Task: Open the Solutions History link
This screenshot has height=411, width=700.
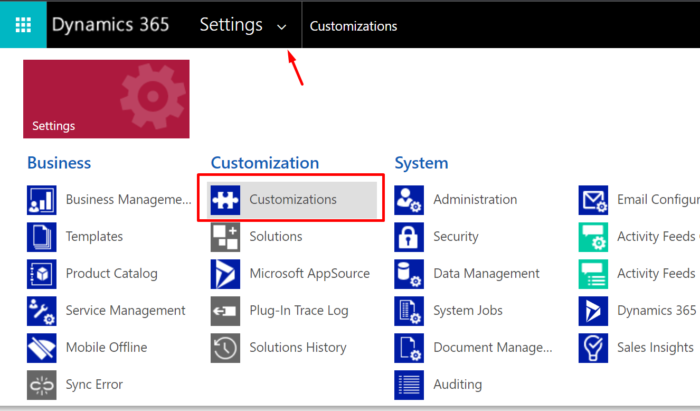Action: coord(297,348)
